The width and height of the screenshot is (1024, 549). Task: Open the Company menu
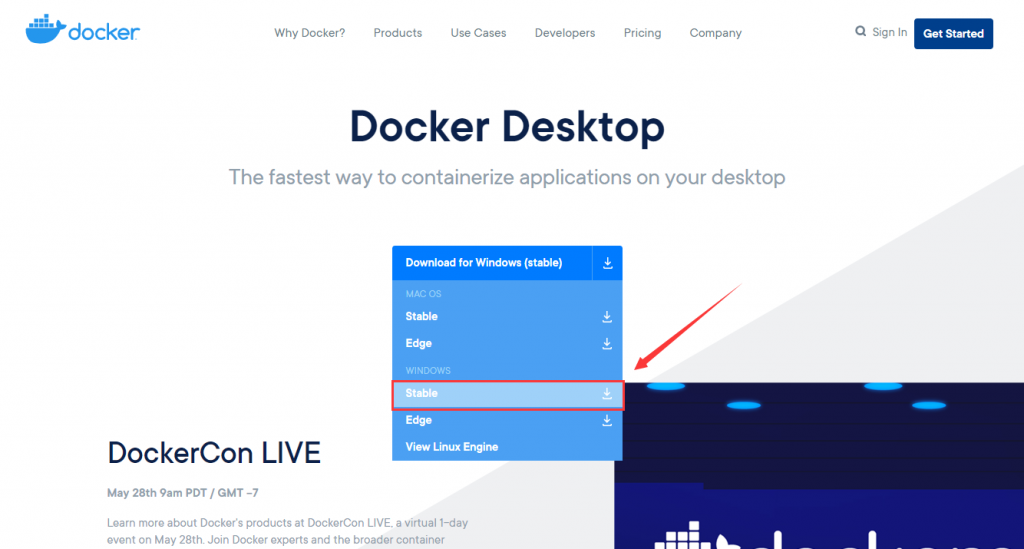pos(716,33)
